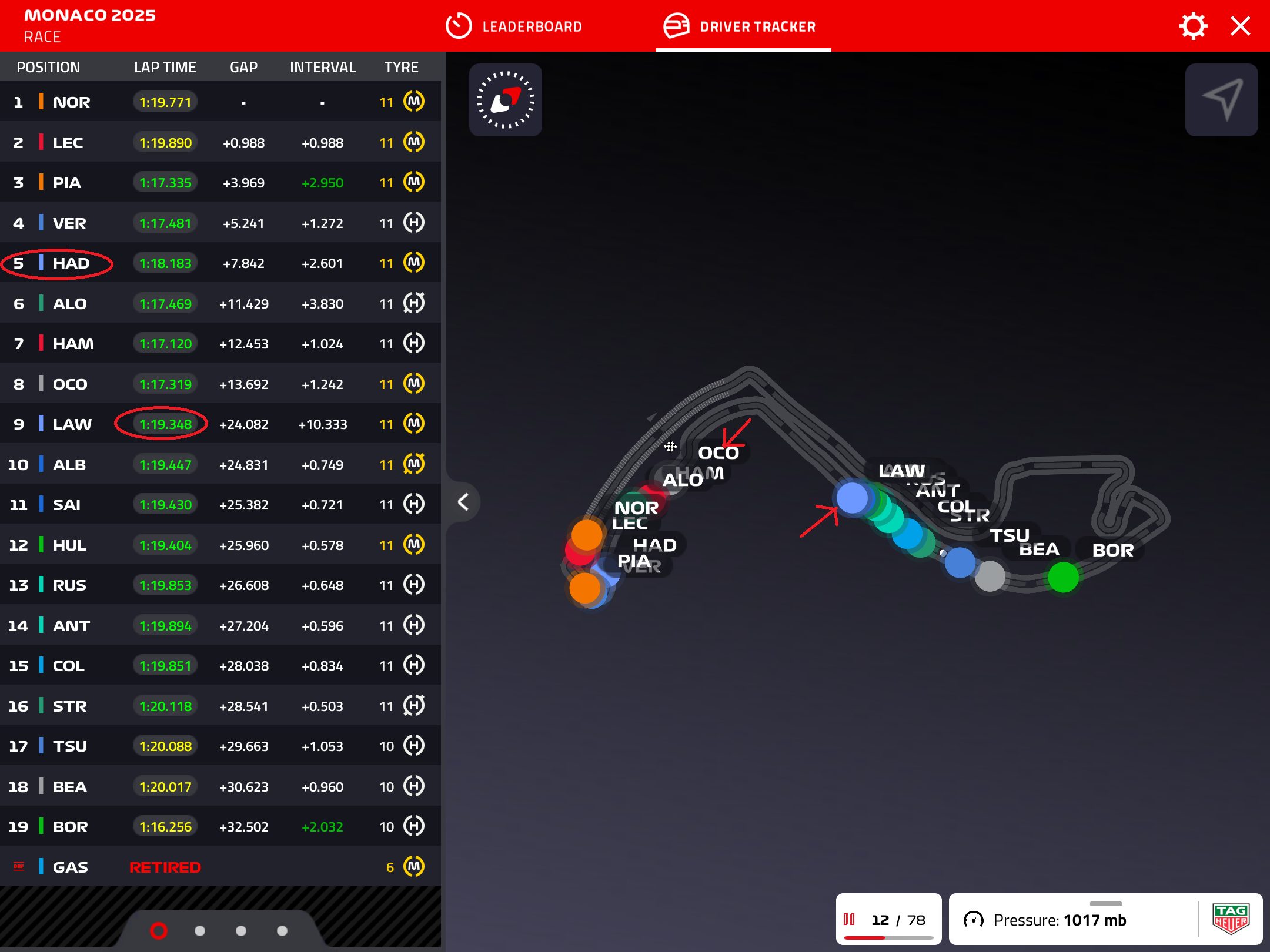Screen dimensions: 1270x952
Task: Click the TYRE column header
Action: 402,68
